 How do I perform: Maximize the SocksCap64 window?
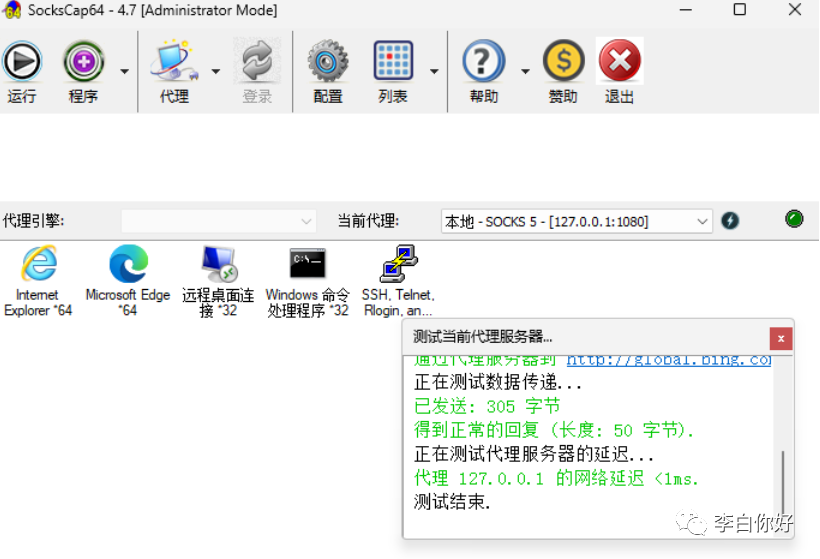click(739, 10)
